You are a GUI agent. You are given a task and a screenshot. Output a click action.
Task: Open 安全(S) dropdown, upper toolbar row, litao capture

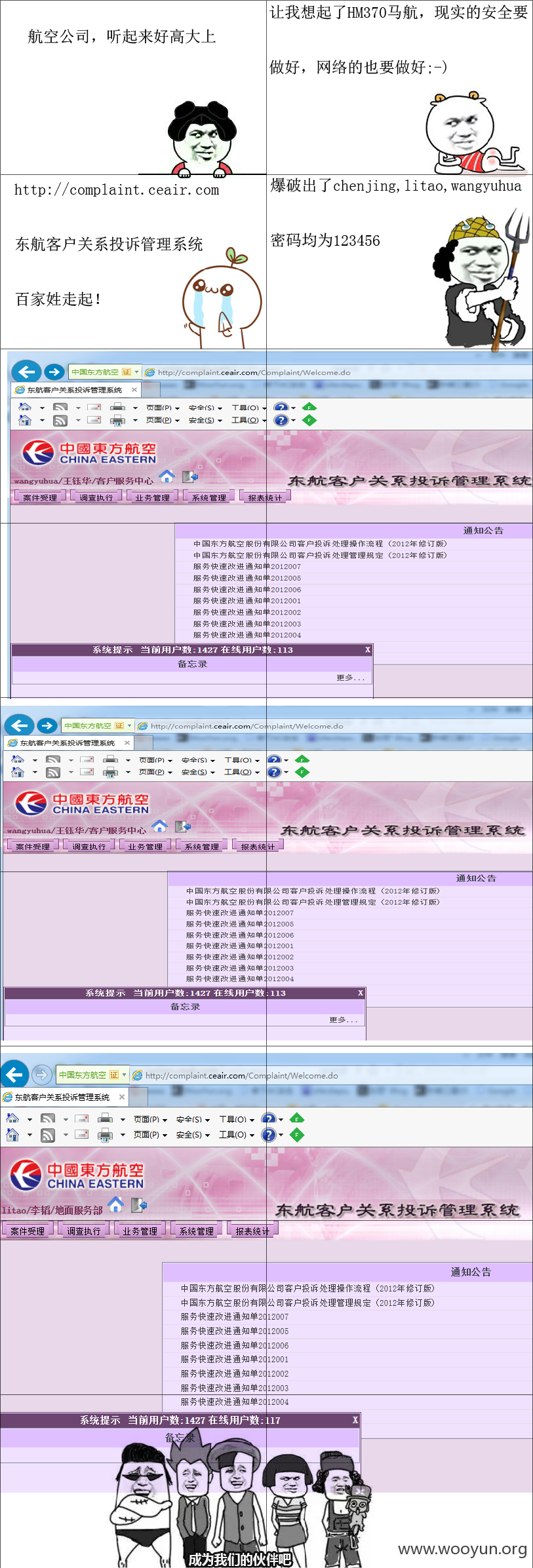click(193, 1119)
